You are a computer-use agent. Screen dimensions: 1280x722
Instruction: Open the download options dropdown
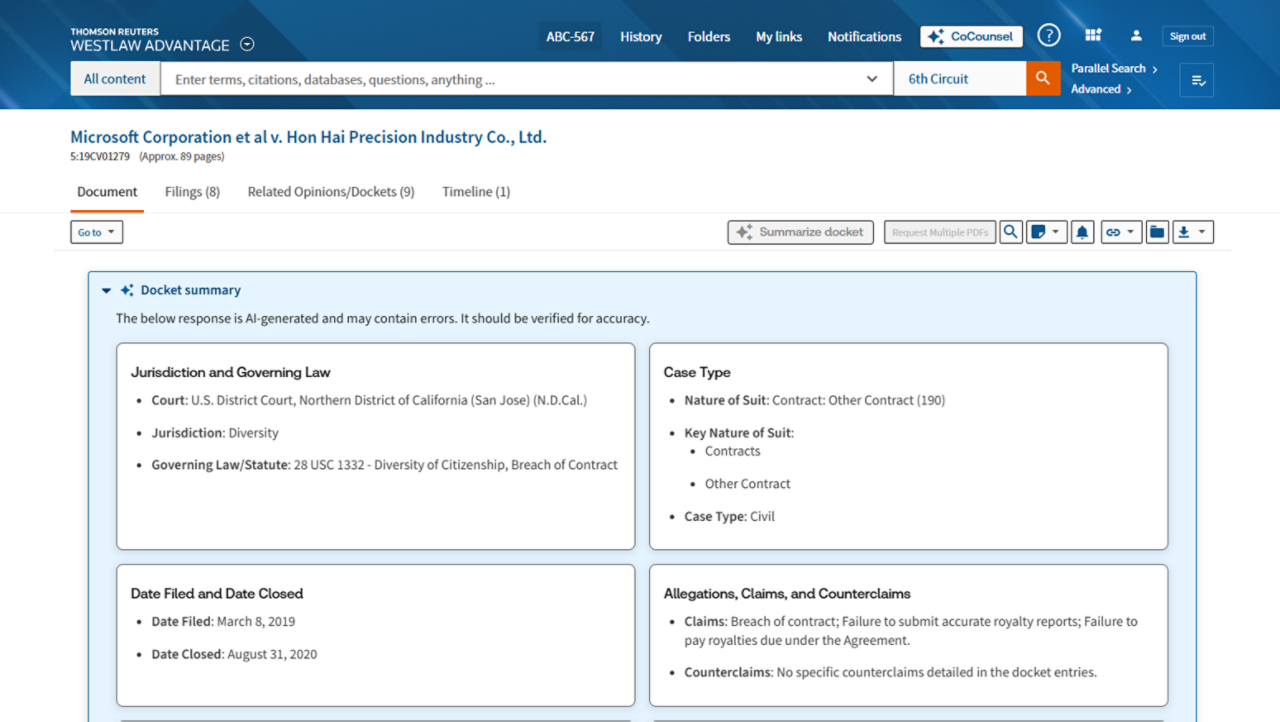click(1192, 232)
